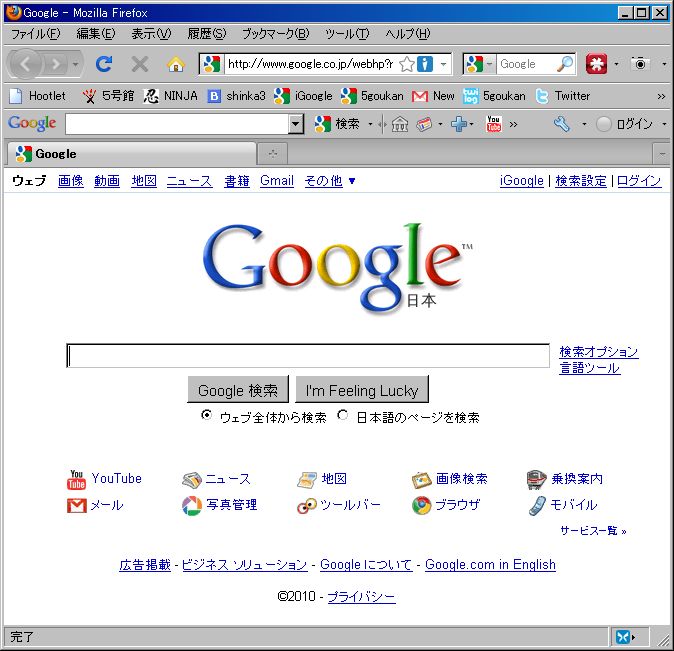Open the NINJA bookmark
This screenshot has width=674, height=651.
coord(171,95)
